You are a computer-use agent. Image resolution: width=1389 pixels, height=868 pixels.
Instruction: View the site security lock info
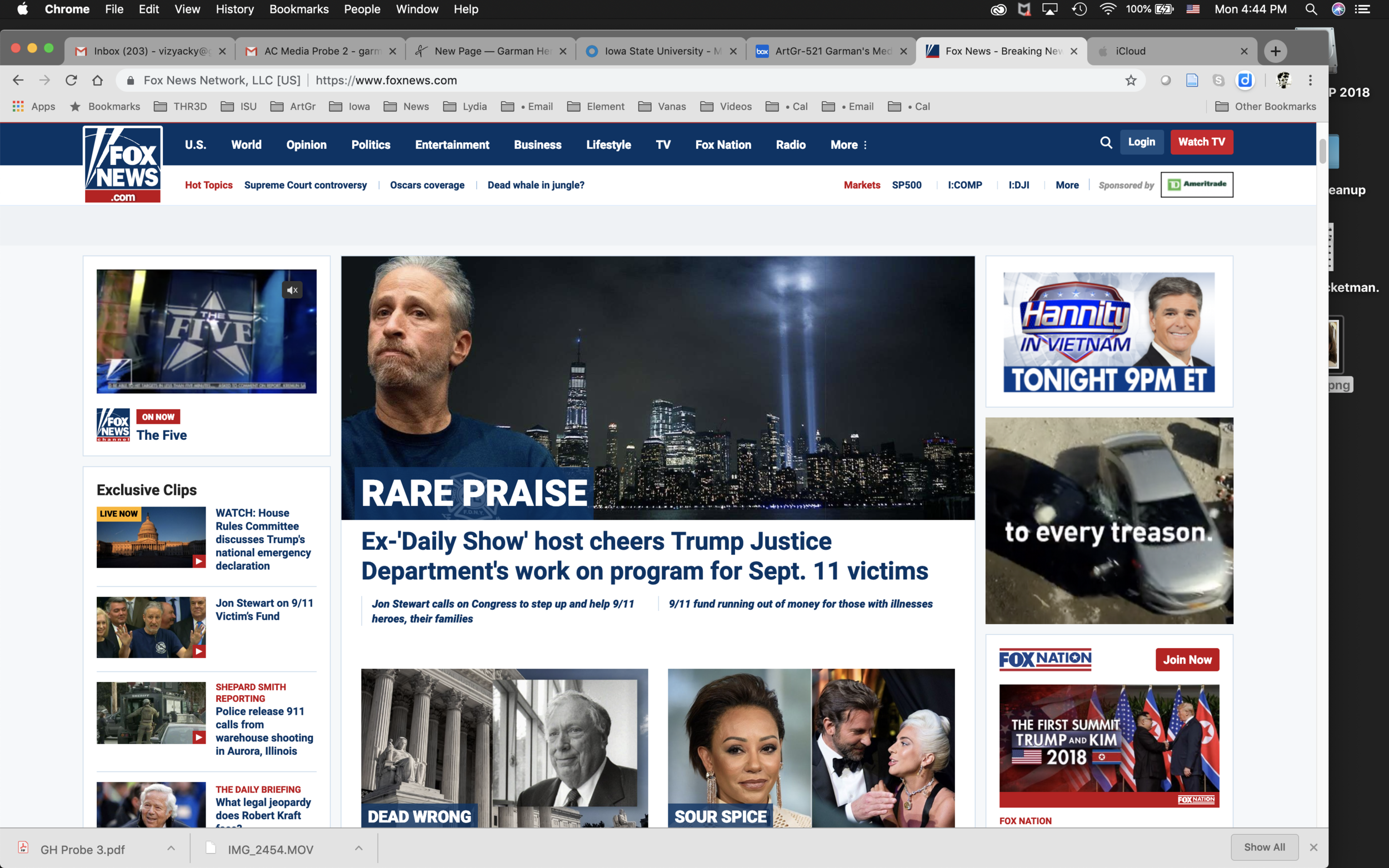tap(131, 81)
